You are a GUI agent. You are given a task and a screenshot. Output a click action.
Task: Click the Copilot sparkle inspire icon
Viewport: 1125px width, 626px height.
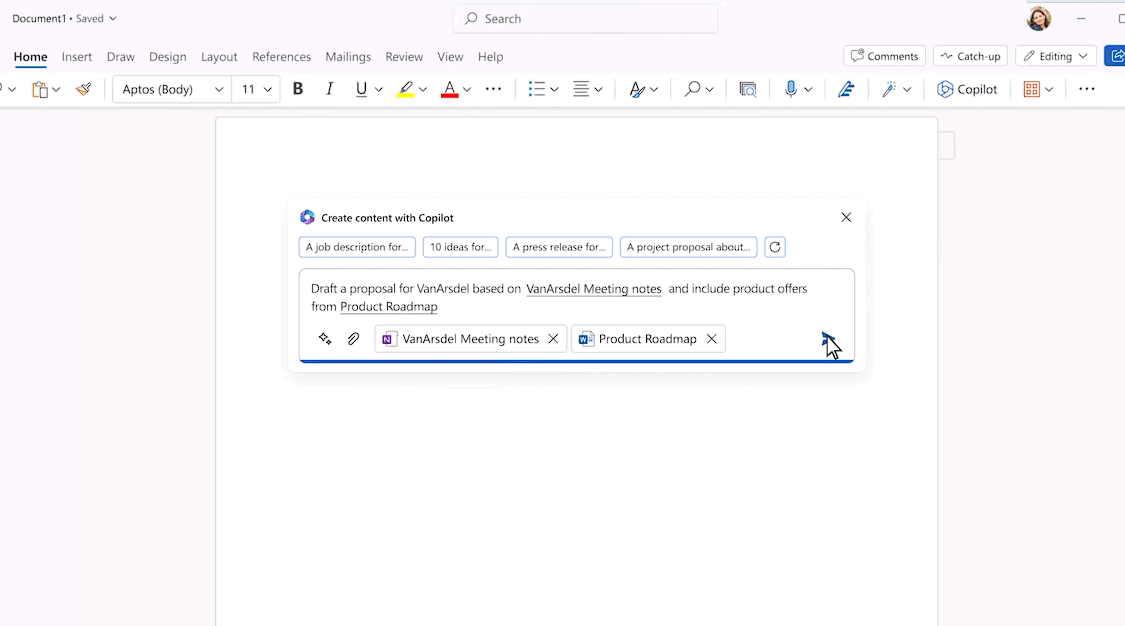click(325, 338)
